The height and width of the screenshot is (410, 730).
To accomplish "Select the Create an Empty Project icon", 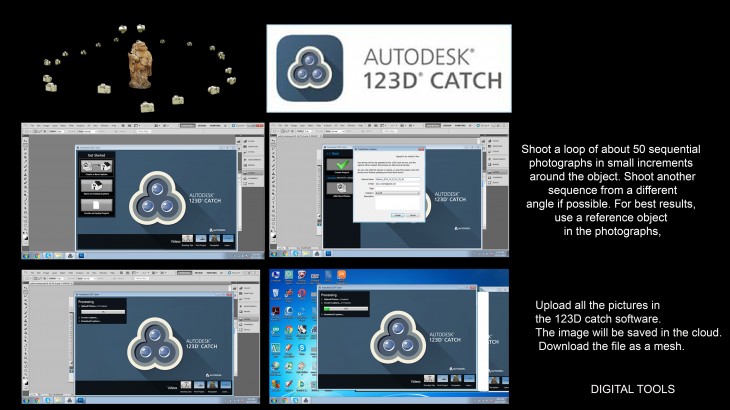I will pos(96,205).
